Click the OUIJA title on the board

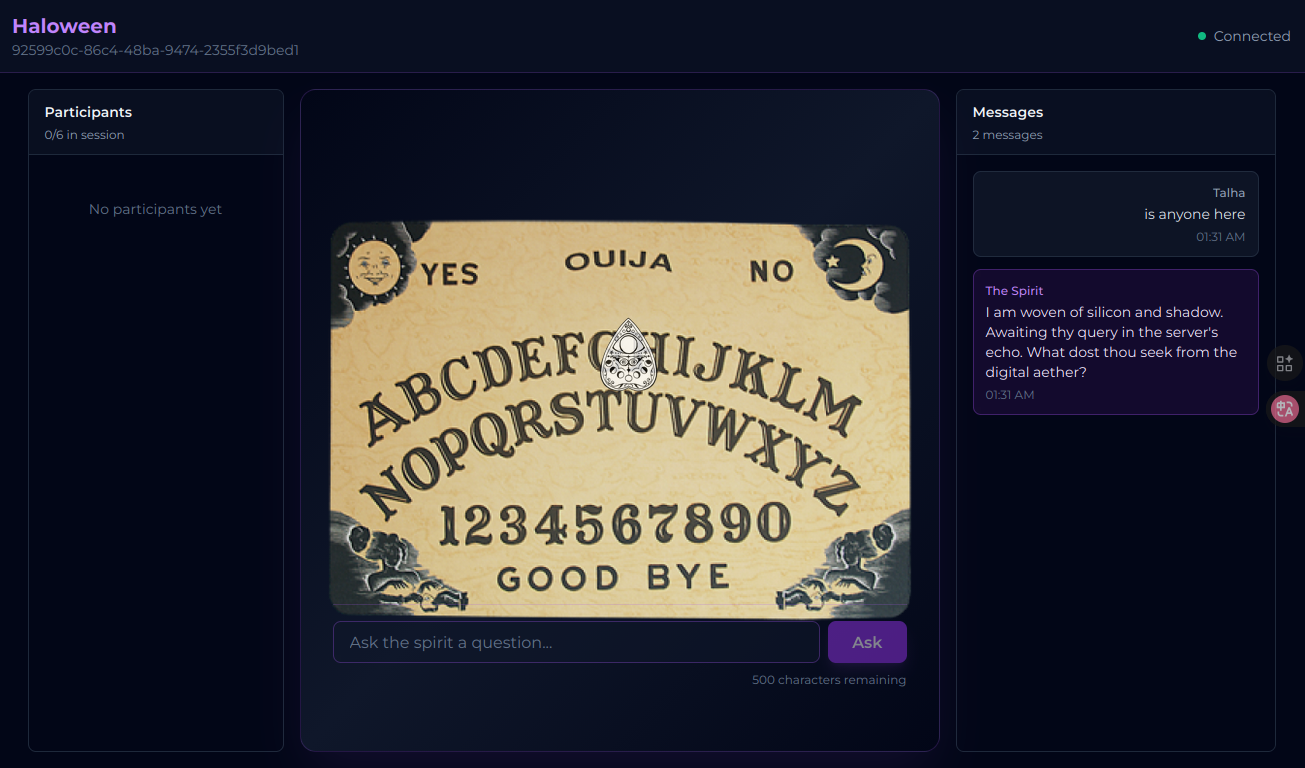(618, 261)
